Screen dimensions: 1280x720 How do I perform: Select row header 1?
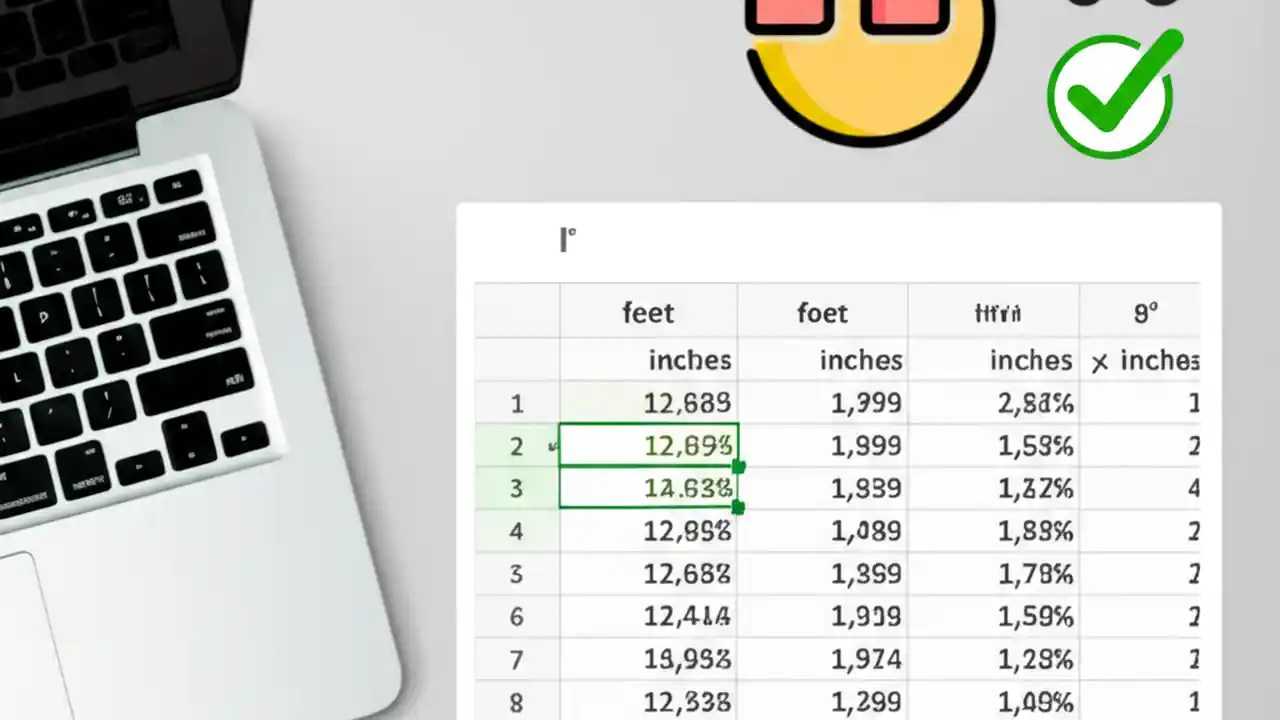pyautogui.click(x=516, y=403)
